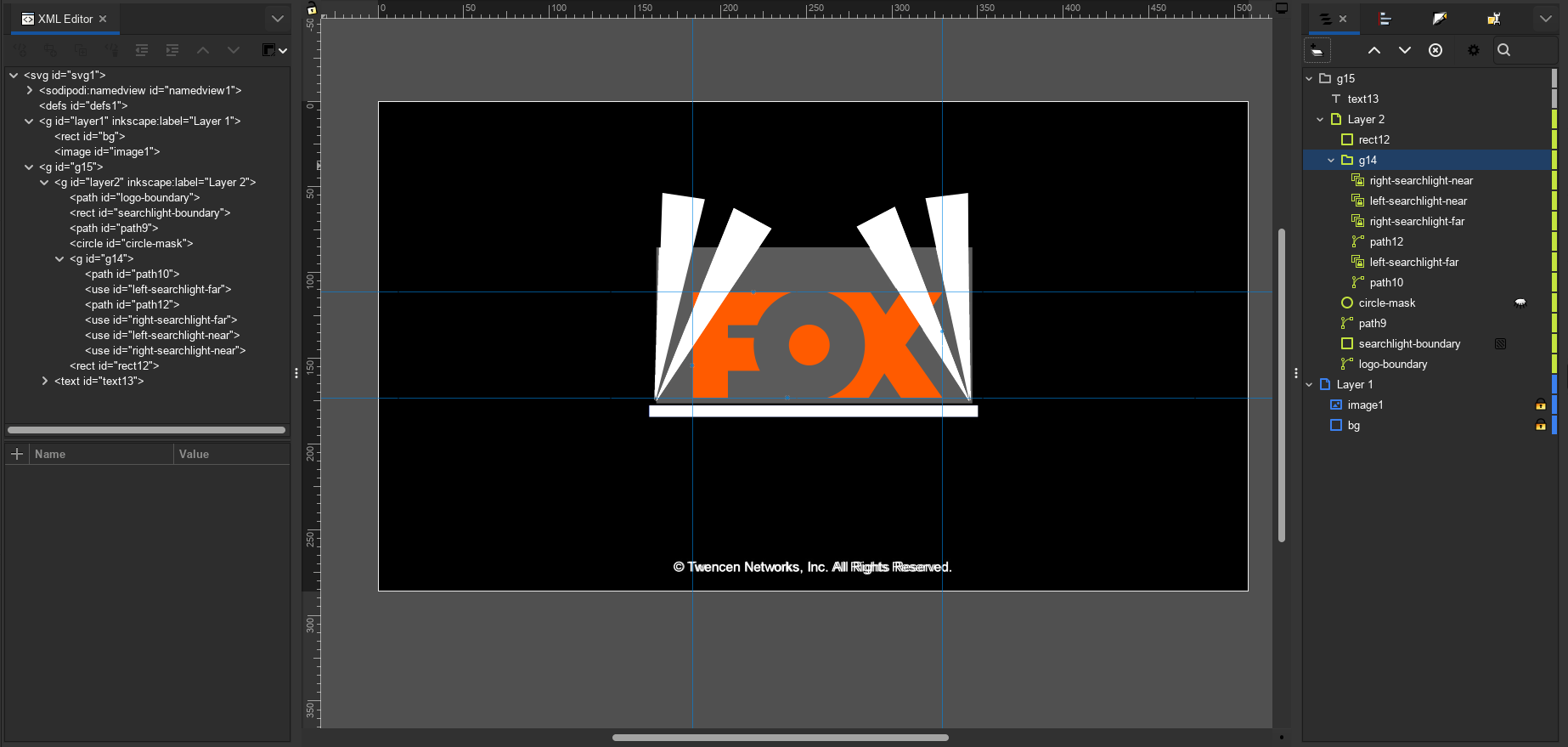Viewport: 1568px width, 747px height.
Task: Select path10 in the Layers panel
Action: click(1386, 283)
